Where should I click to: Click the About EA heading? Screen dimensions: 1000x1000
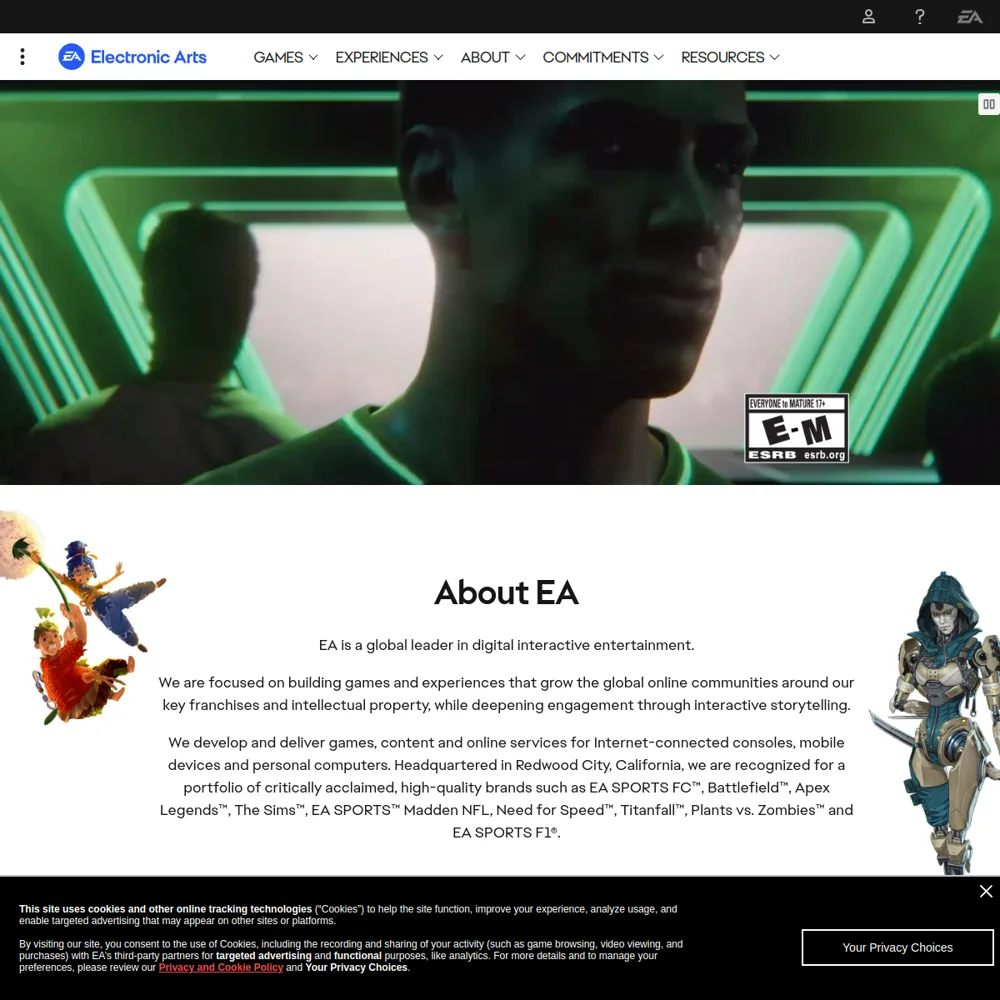tap(506, 592)
